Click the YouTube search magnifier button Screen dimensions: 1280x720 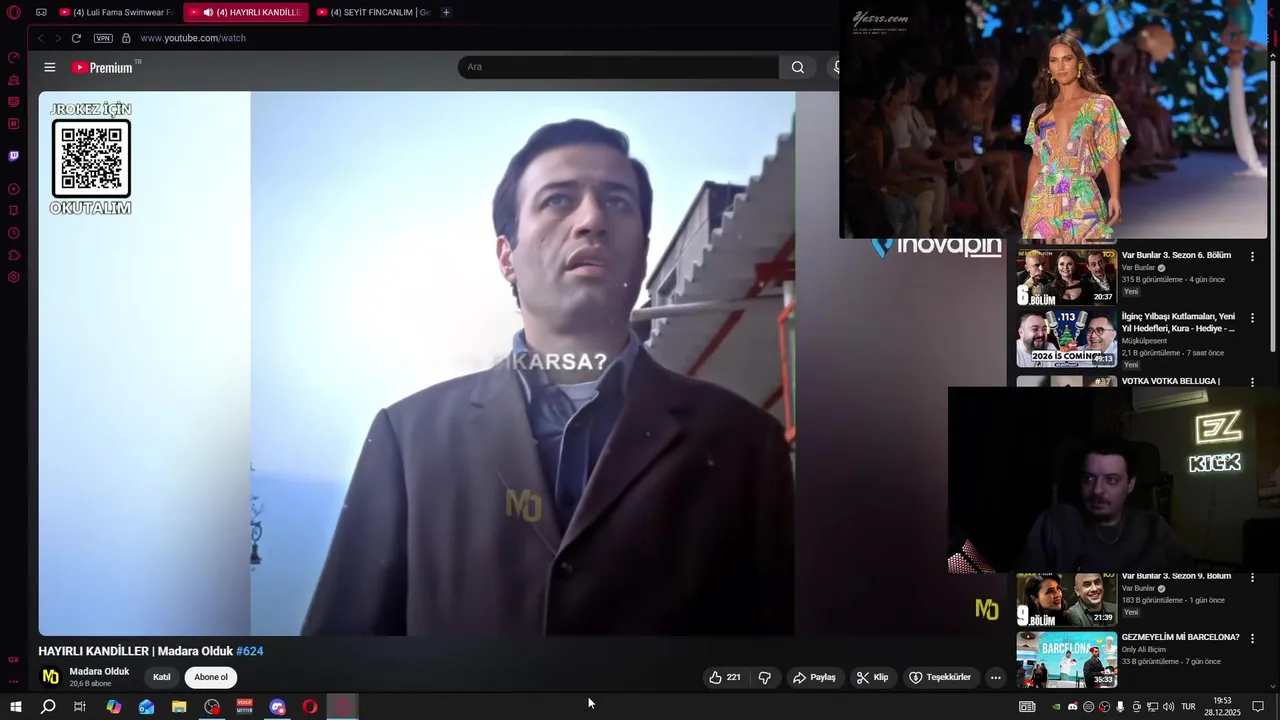pyautogui.click(x=797, y=67)
